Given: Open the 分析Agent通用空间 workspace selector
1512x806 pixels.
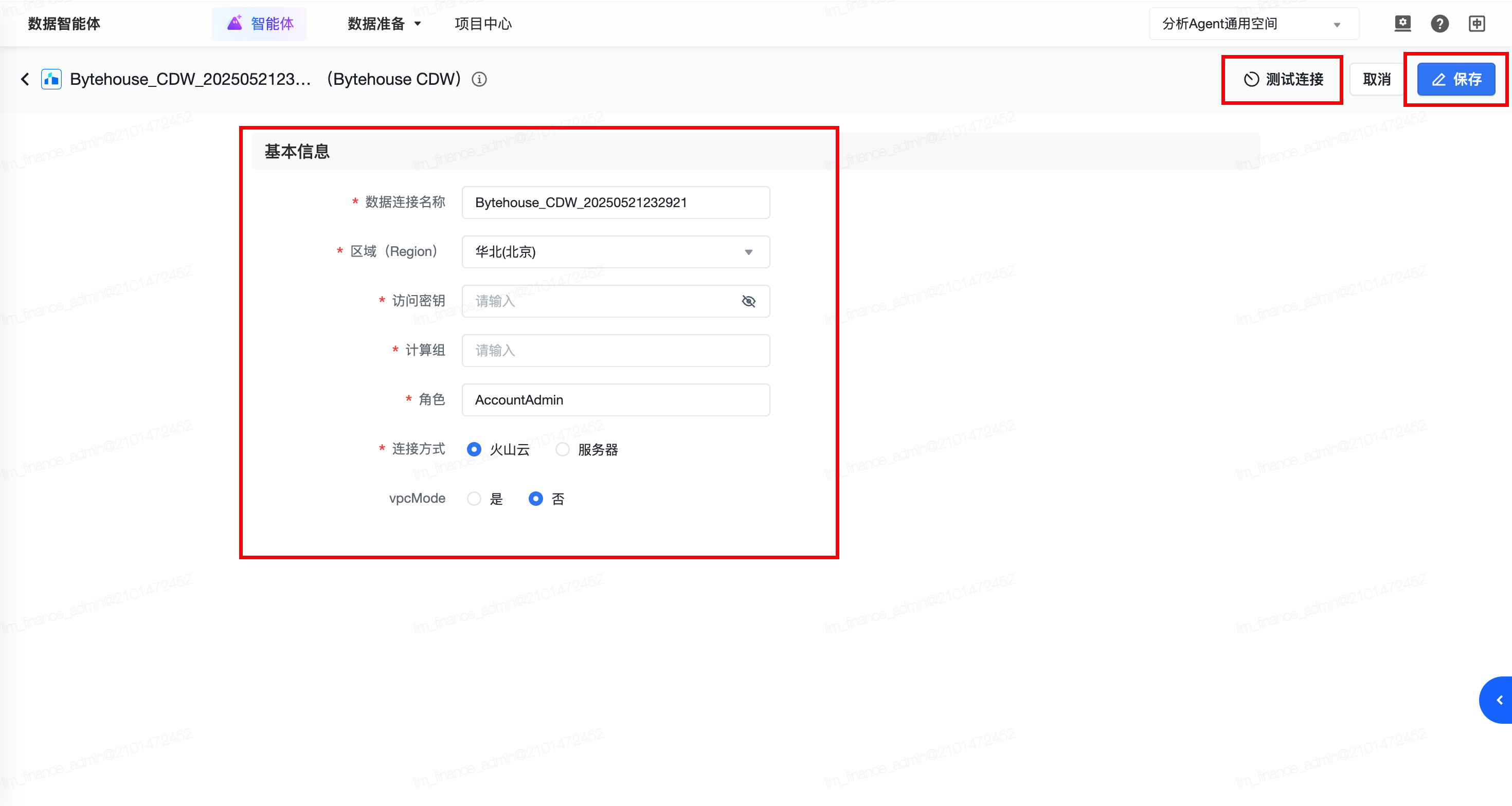Looking at the screenshot, I should (1254, 24).
